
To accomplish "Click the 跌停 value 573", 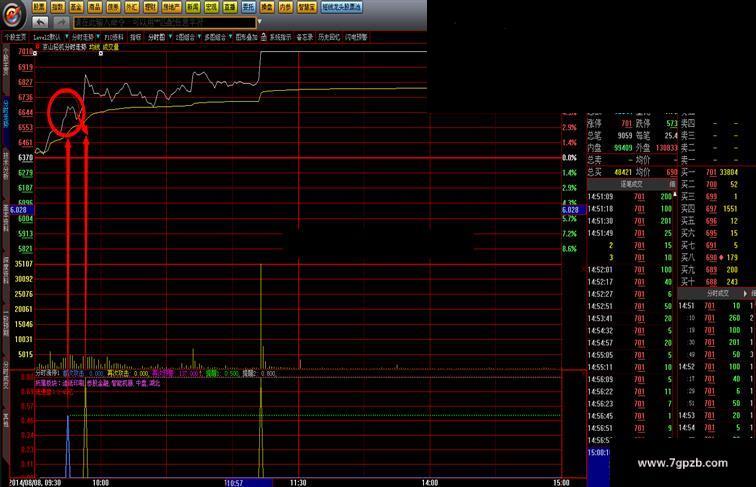I will [x=672, y=123].
